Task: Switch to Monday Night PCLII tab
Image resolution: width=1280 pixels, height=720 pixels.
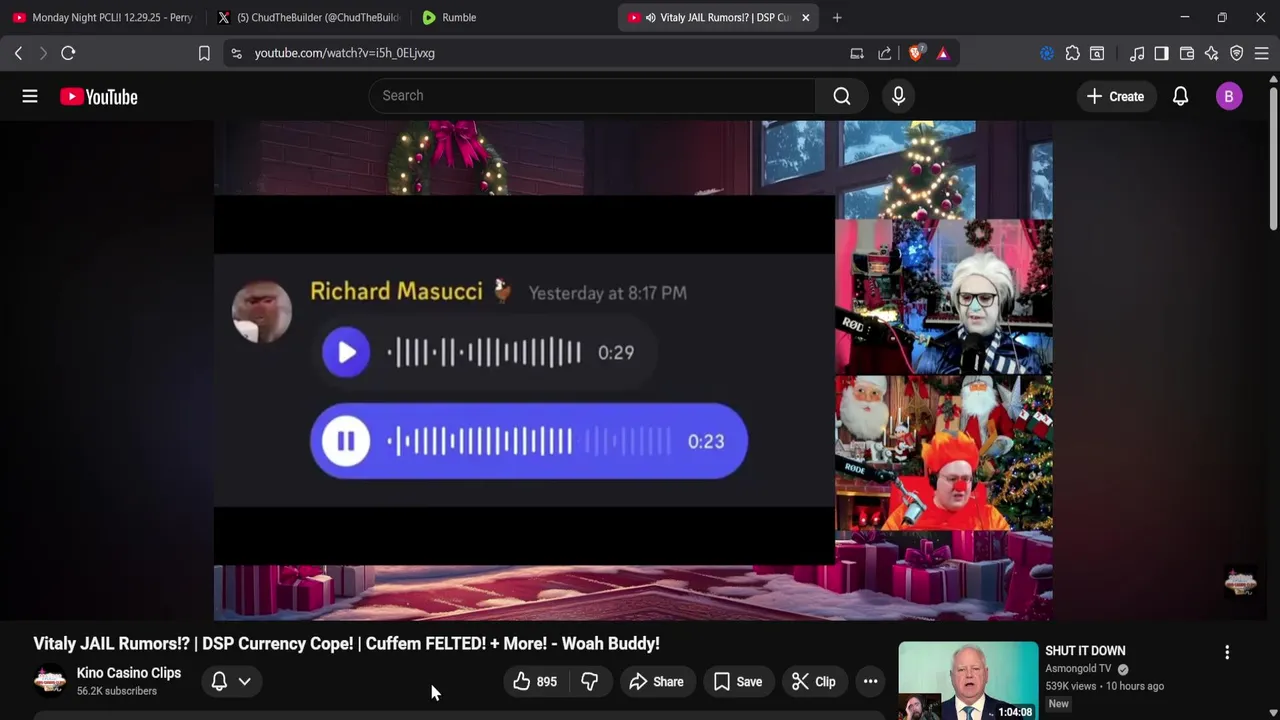Action: (x=102, y=17)
